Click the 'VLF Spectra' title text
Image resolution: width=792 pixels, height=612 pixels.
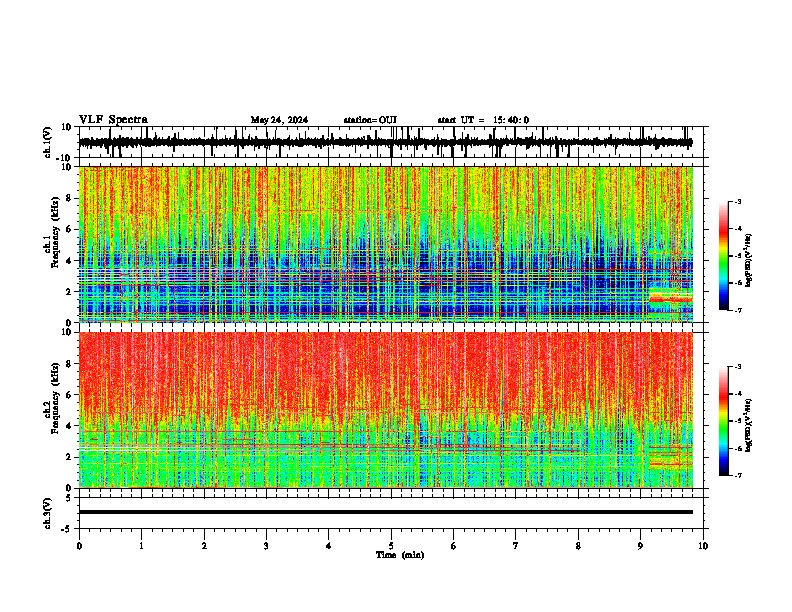[113, 120]
